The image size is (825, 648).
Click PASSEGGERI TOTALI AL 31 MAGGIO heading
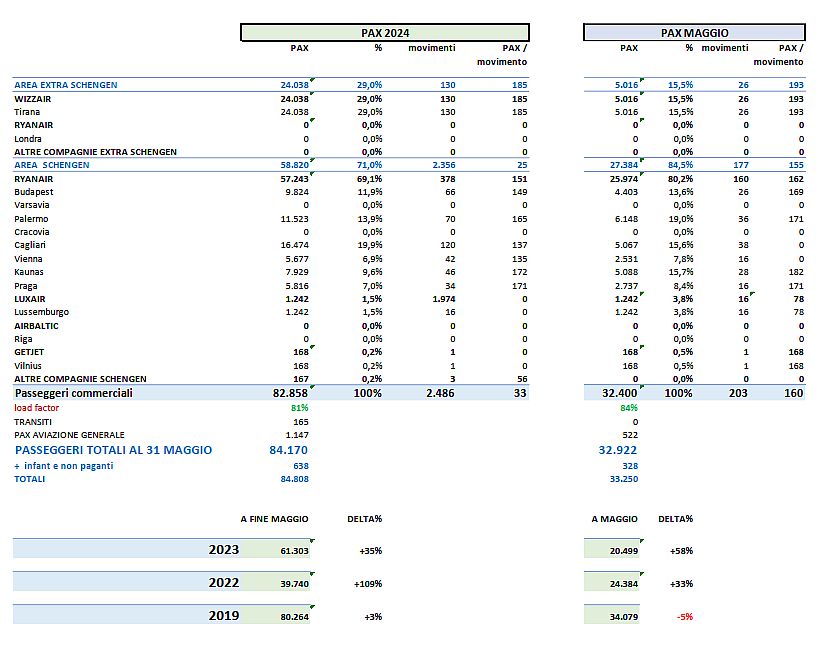tap(113, 450)
